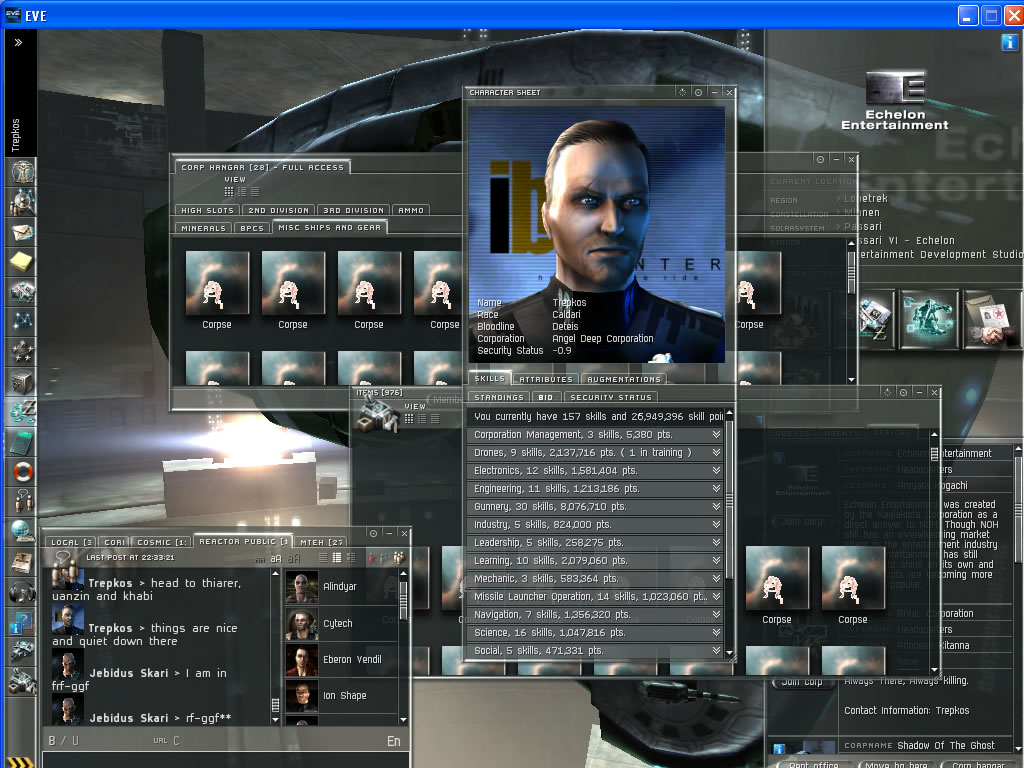Image resolution: width=1024 pixels, height=768 pixels.
Task: Open the star map sidebar icon
Action: (22, 322)
